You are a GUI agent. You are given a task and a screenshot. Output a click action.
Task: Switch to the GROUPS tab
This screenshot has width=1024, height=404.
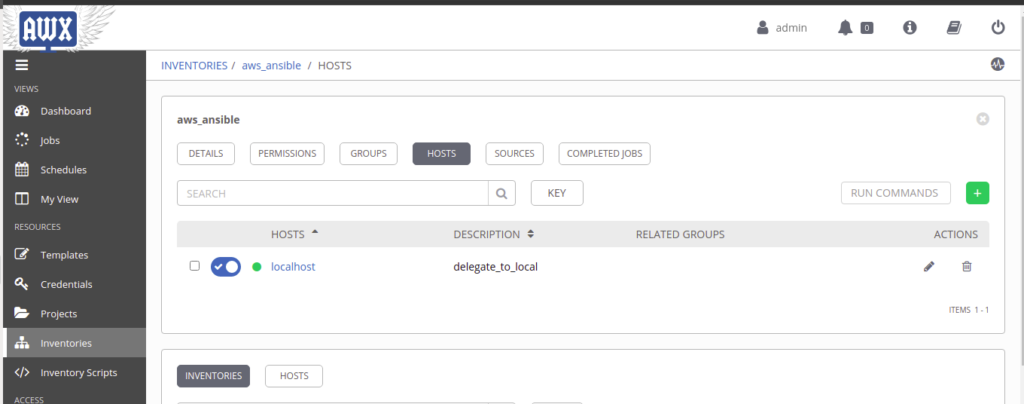pyautogui.click(x=368, y=153)
